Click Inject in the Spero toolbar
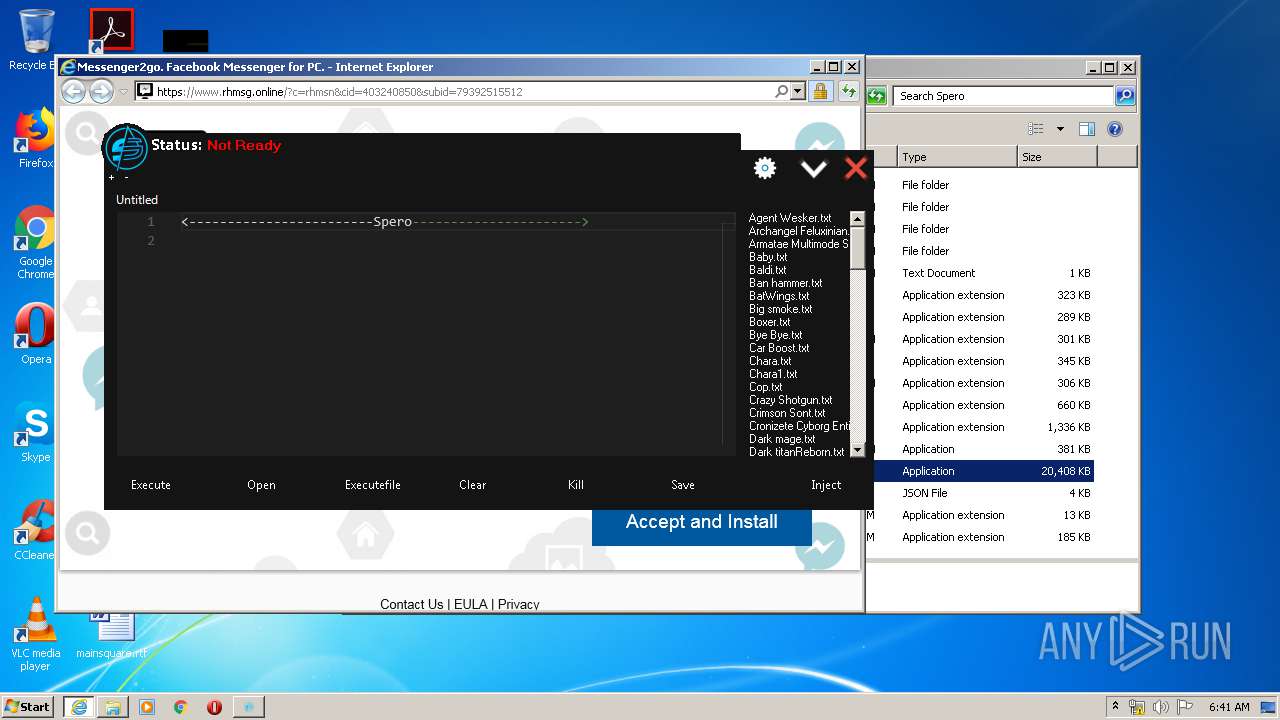The image size is (1280, 720). pyautogui.click(x=826, y=485)
